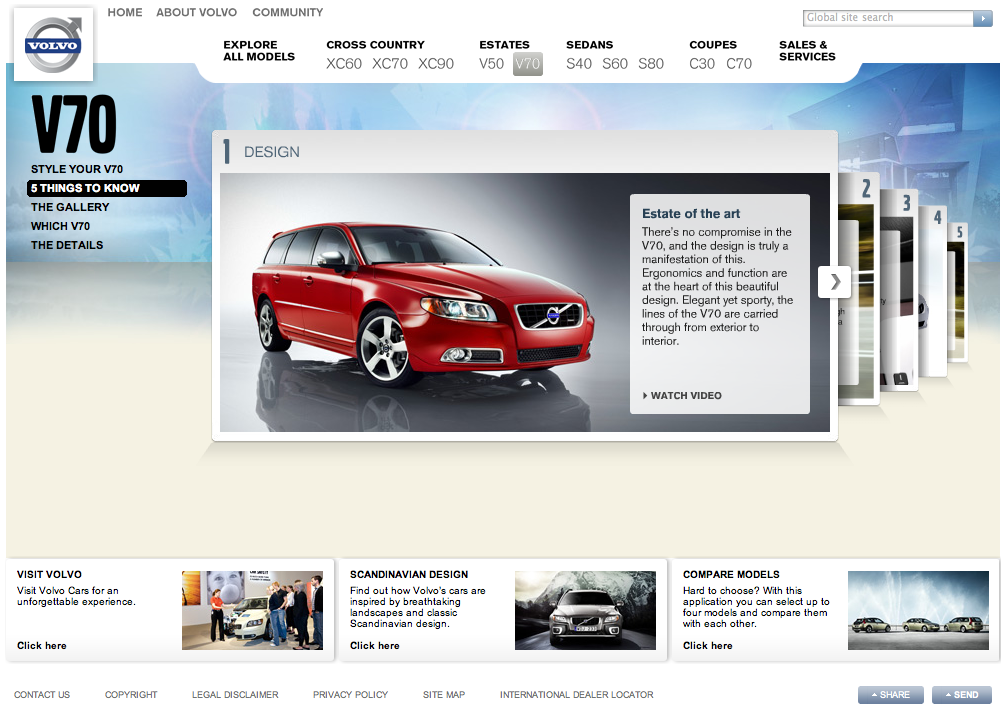Open Scandinavian Design car thumbnail
The image size is (1005, 720).
[x=585, y=610]
